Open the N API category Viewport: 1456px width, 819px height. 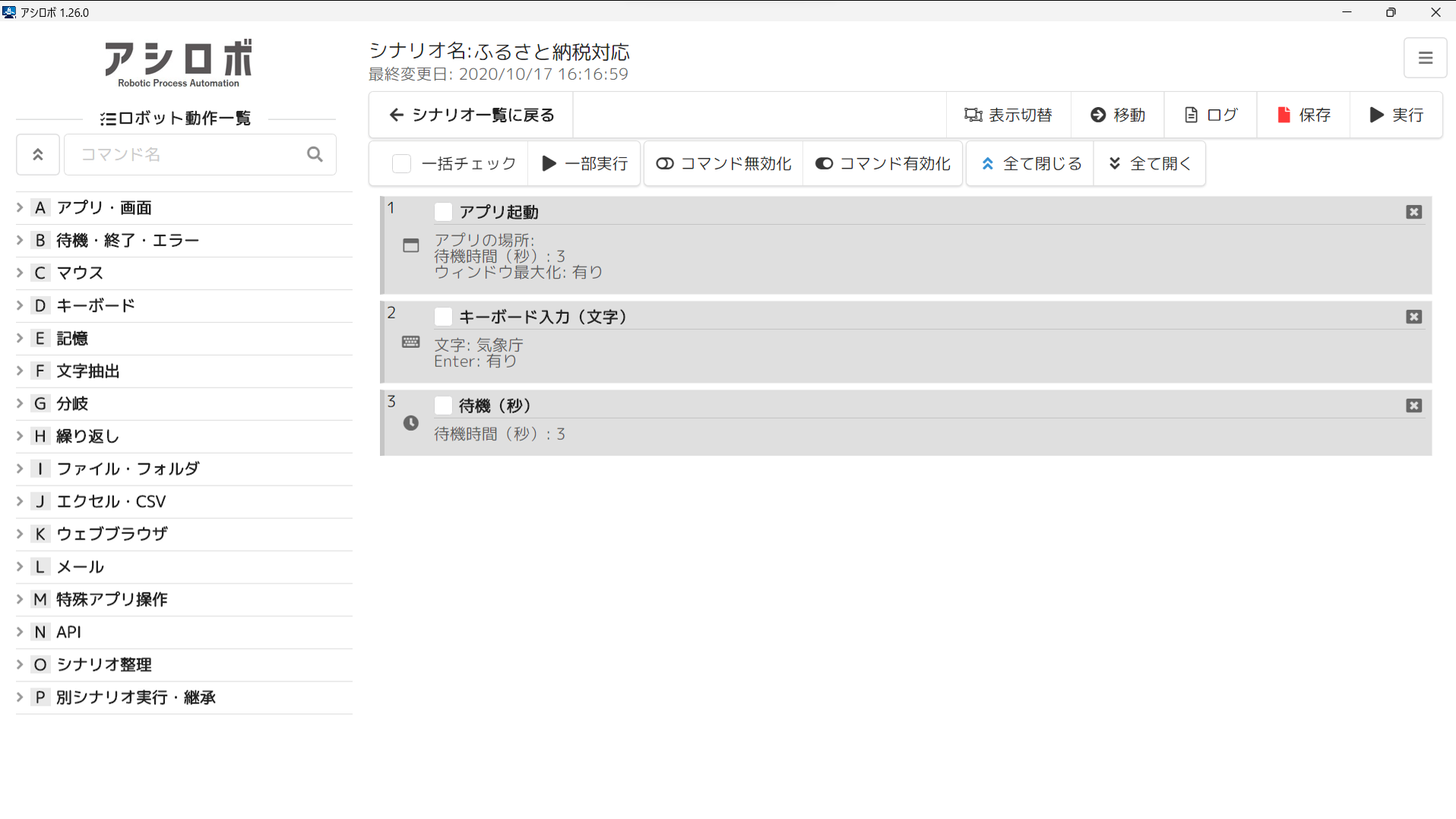pyautogui.click(x=184, y=632)
